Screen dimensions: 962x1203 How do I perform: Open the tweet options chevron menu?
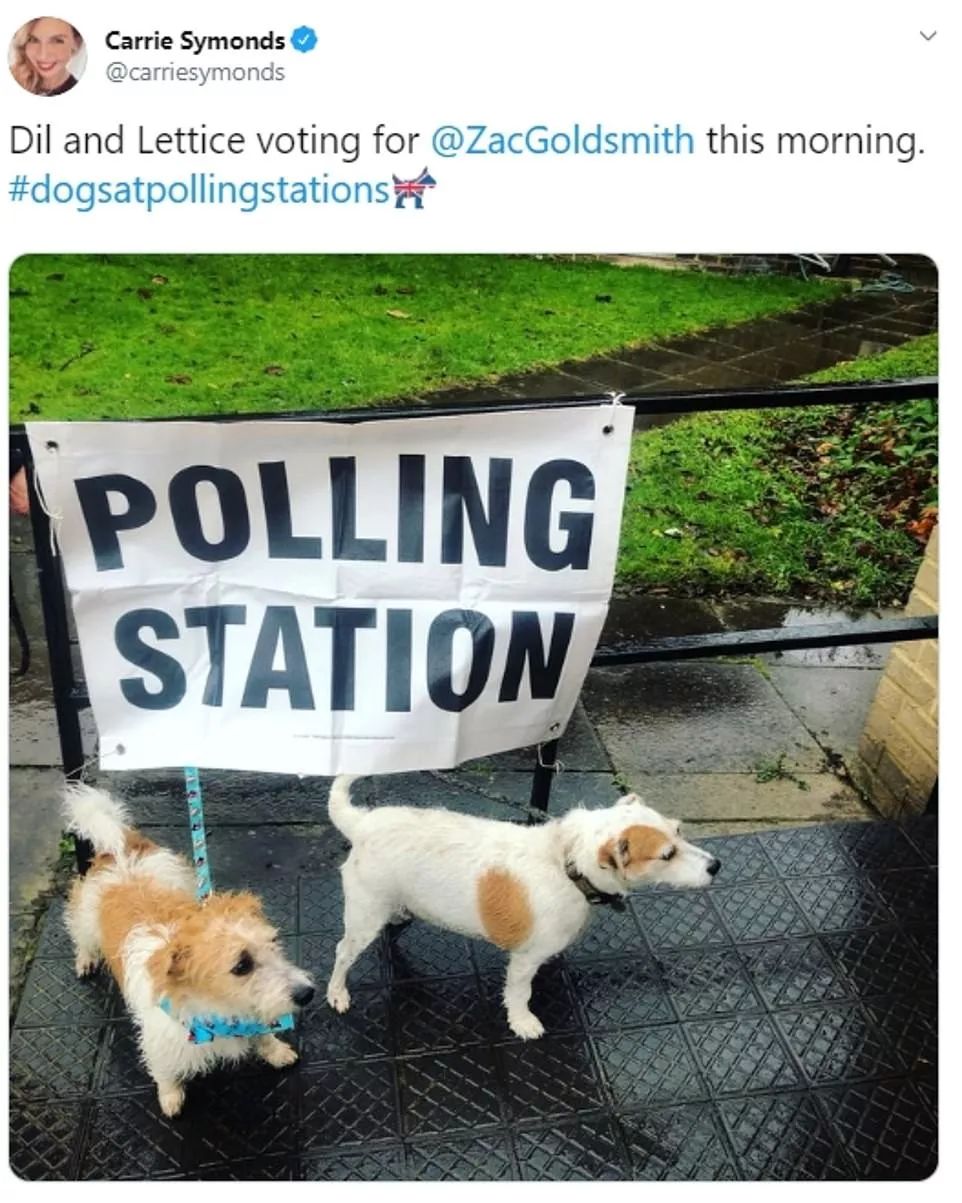coord(928,36)
